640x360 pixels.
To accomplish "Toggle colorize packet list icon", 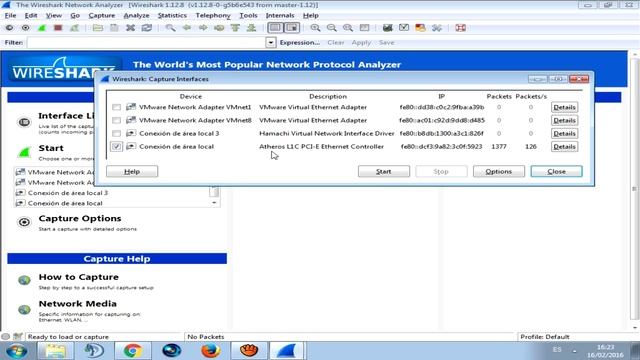I will click(x=276, y=28).
